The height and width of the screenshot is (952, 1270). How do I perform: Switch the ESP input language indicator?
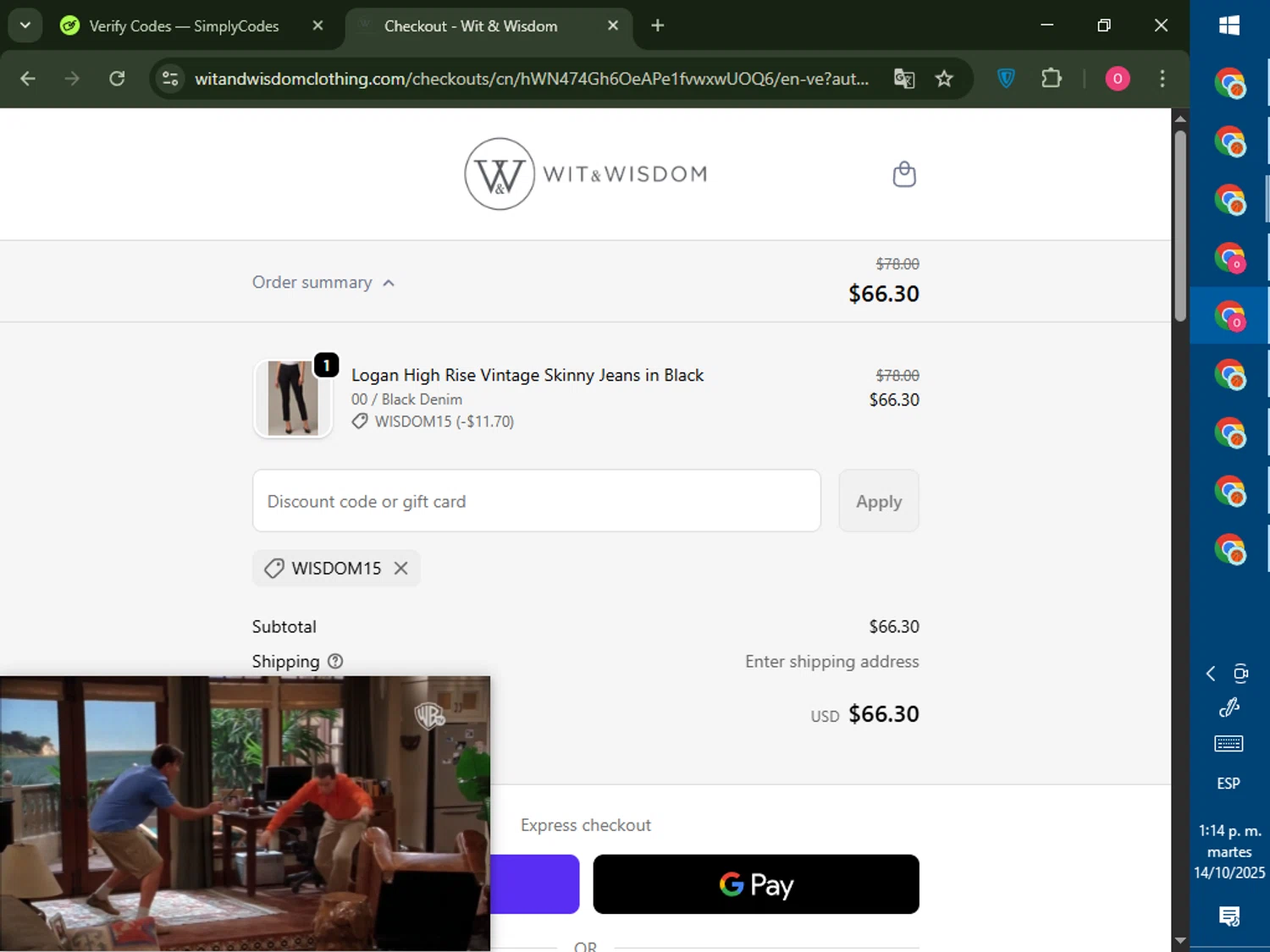pos(1229,784)
